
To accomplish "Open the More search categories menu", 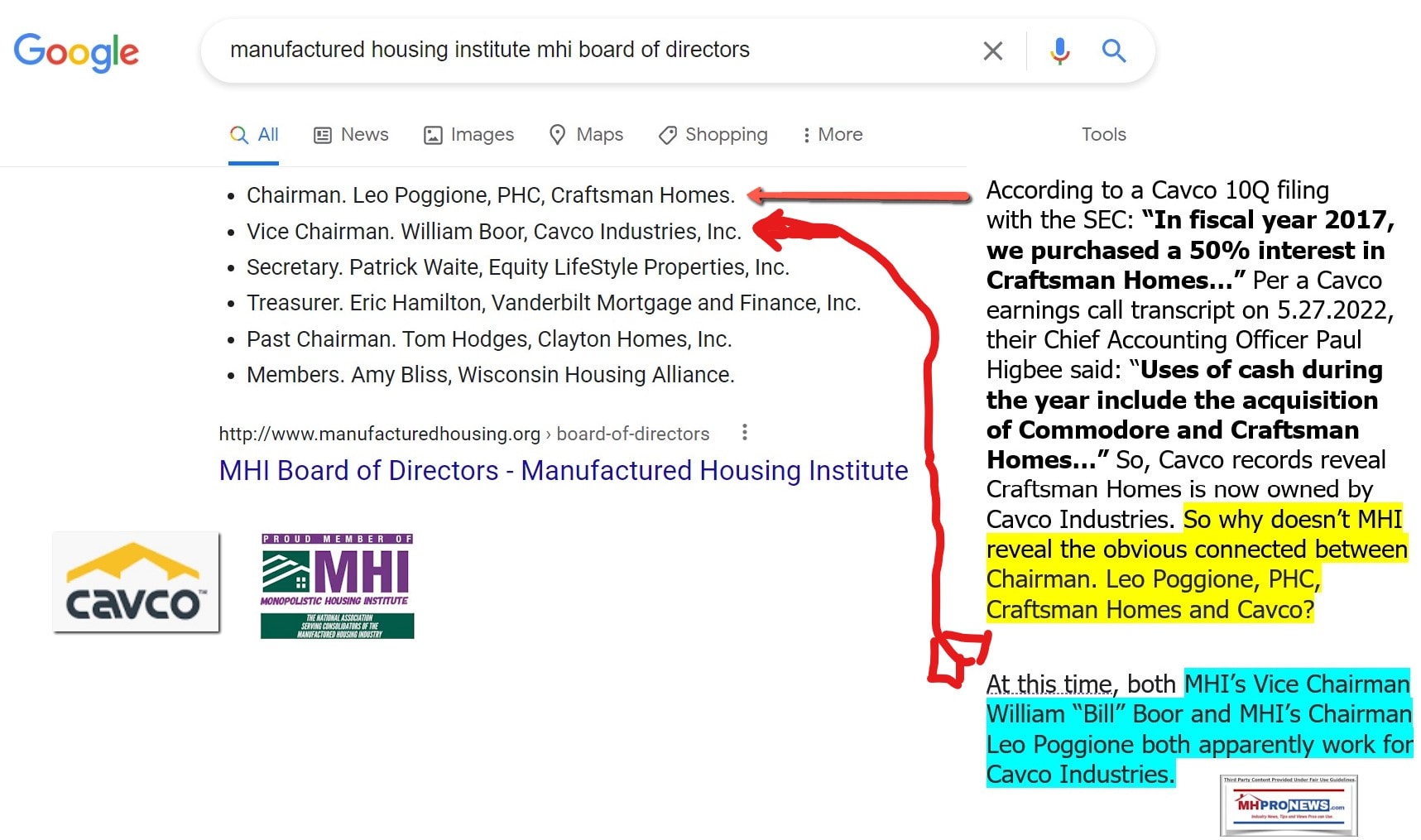I will pos(832,135).
